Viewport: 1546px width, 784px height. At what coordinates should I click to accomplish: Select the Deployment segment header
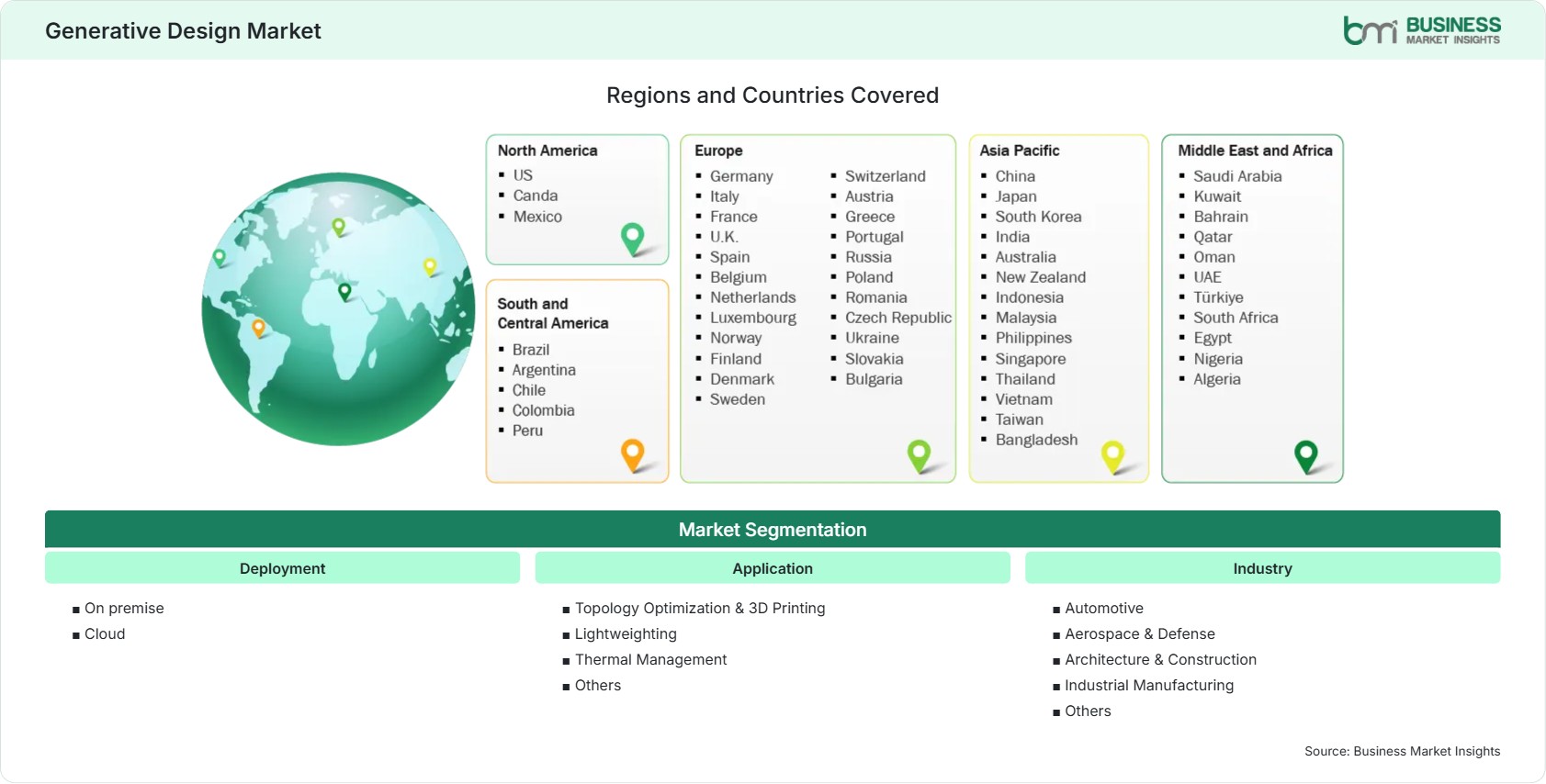tap(282, 568)
